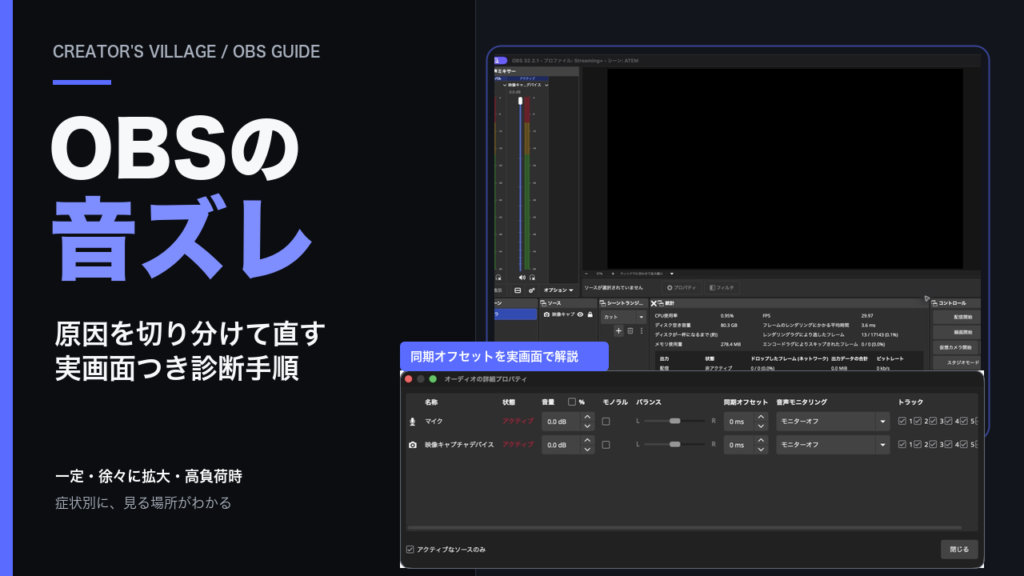Viewport: 1024px width, 576px height.
Task: Click アクティブ status in マイク row
Action: [x=518, y=421]
